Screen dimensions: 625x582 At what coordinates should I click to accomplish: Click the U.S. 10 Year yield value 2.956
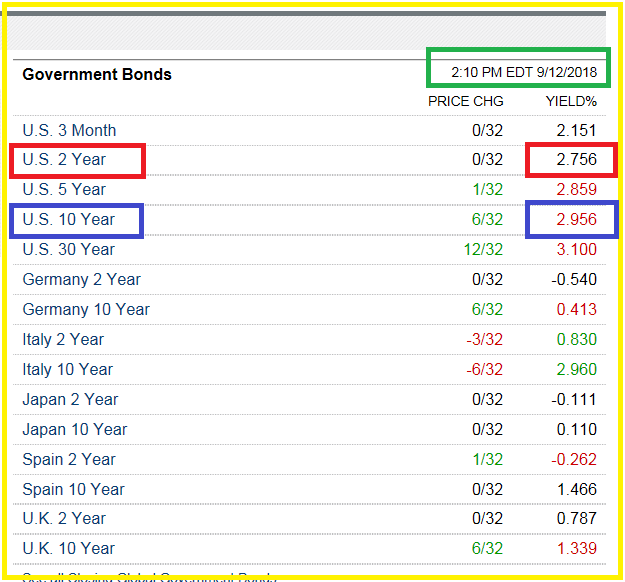576,219
